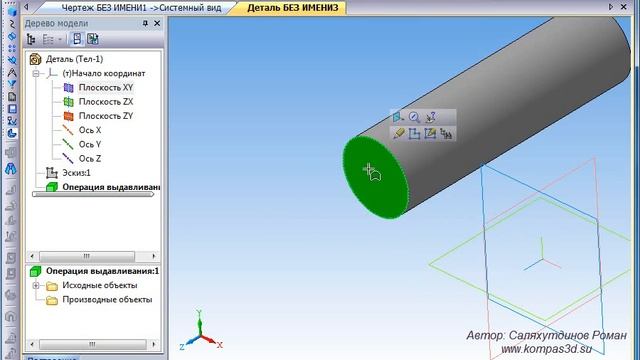Click the edit sketch icon with pencil over square

430,133
